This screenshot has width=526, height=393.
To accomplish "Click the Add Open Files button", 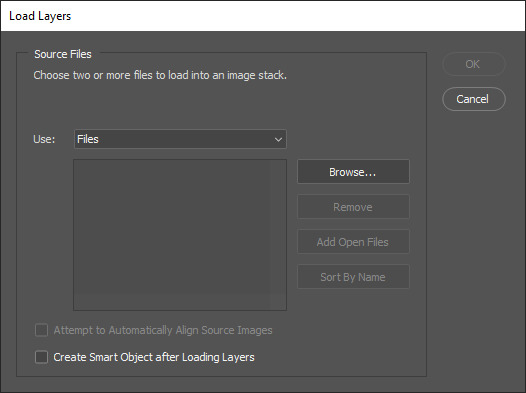I will [353, 242].
